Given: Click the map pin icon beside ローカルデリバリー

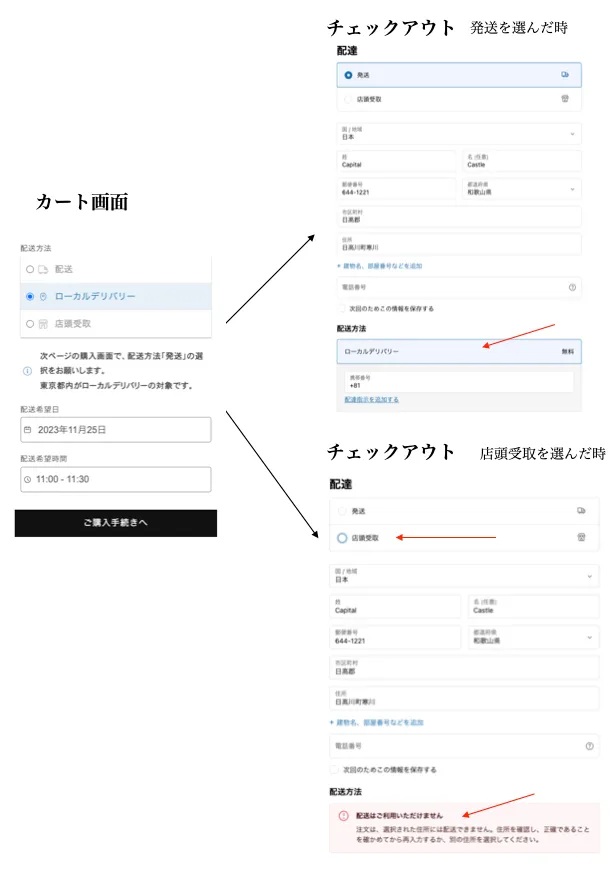Looking at the screenshot, I should click(x=43, y=297).
